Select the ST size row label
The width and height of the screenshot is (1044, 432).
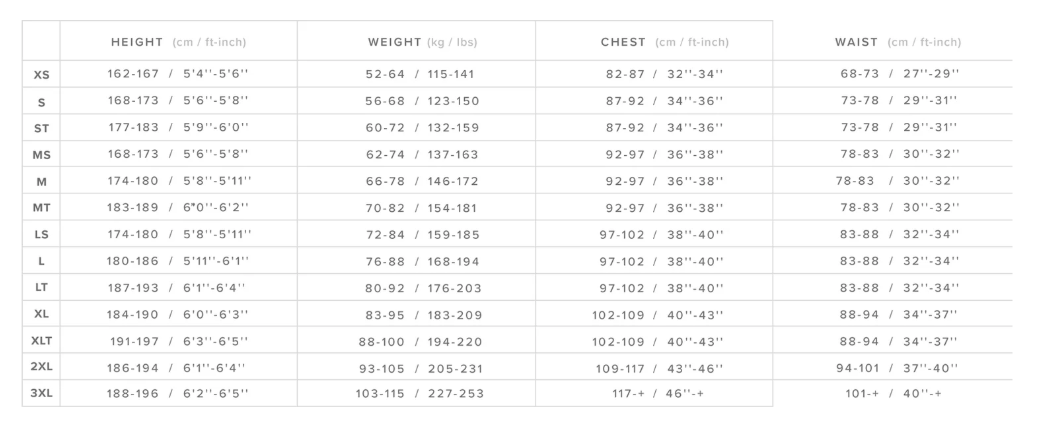click(x=41, y=128)
